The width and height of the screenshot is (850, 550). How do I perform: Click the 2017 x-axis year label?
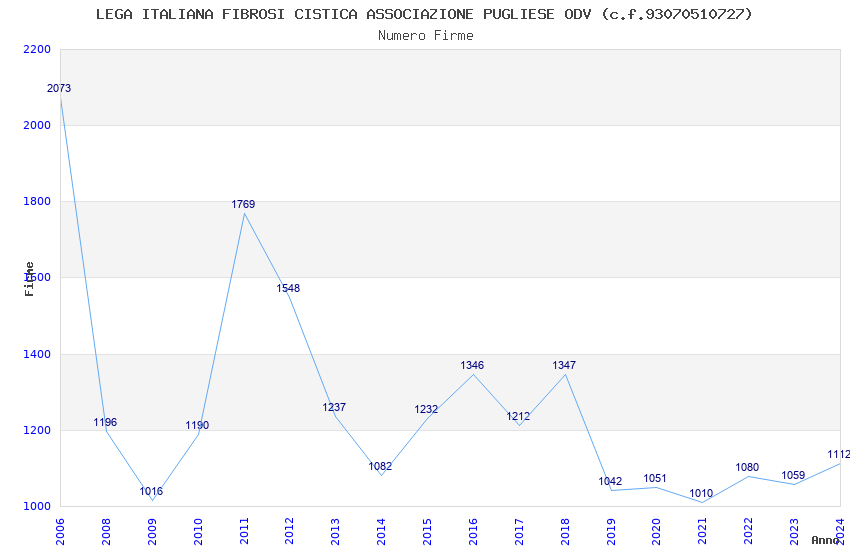click(x=519, y=532)
